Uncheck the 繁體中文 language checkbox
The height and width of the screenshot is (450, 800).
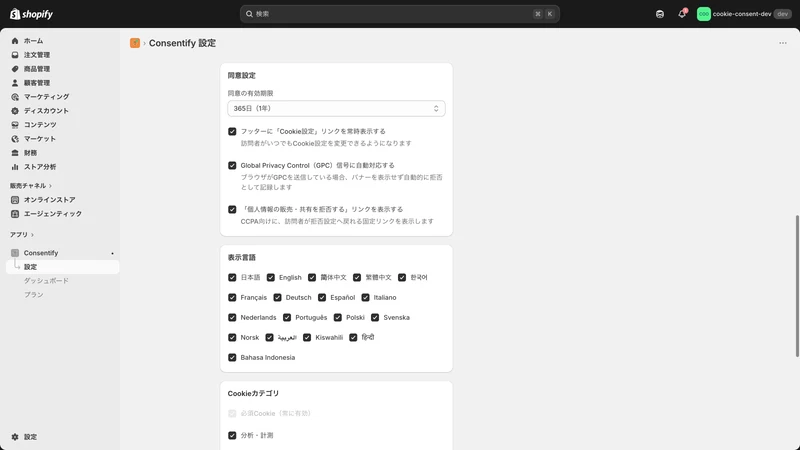(x=357, y=277)
